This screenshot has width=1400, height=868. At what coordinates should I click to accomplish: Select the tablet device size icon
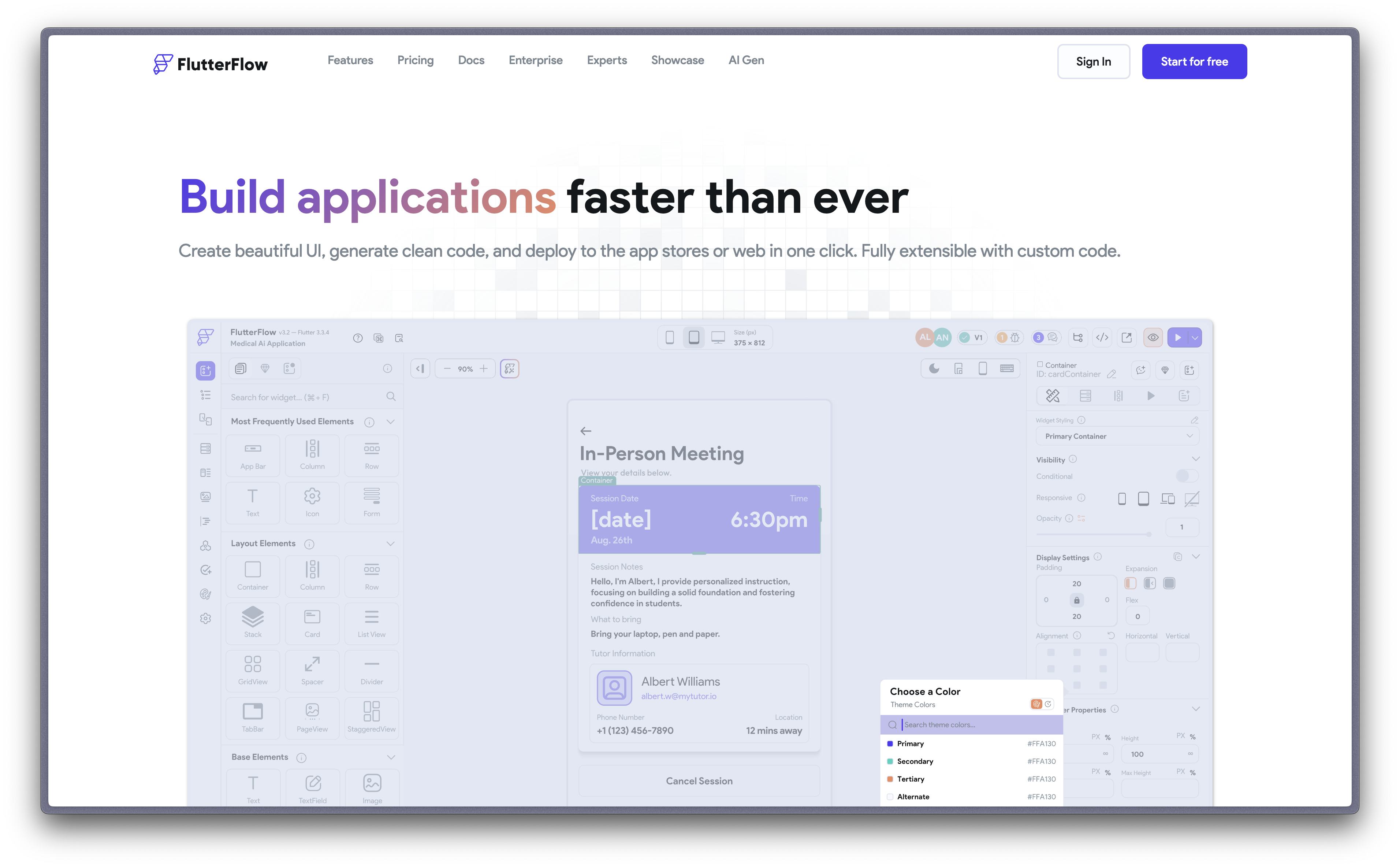click(x=693, y=337)
